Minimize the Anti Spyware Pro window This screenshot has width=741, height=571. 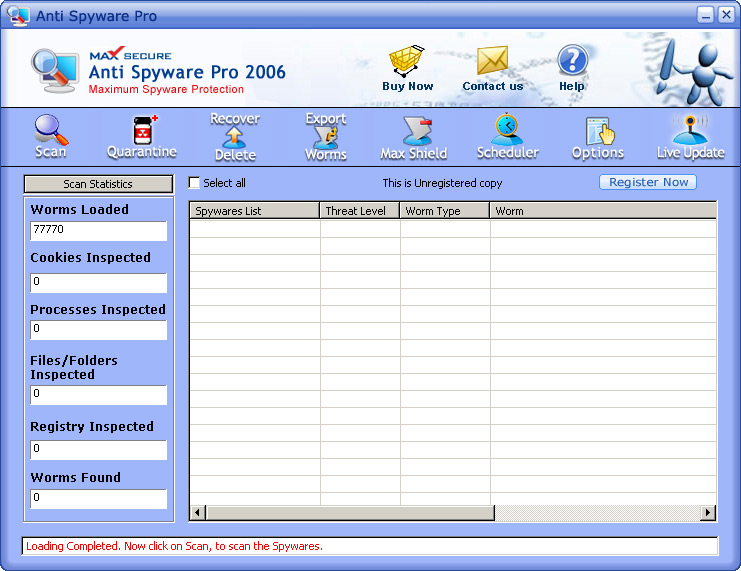click(706, 15)
